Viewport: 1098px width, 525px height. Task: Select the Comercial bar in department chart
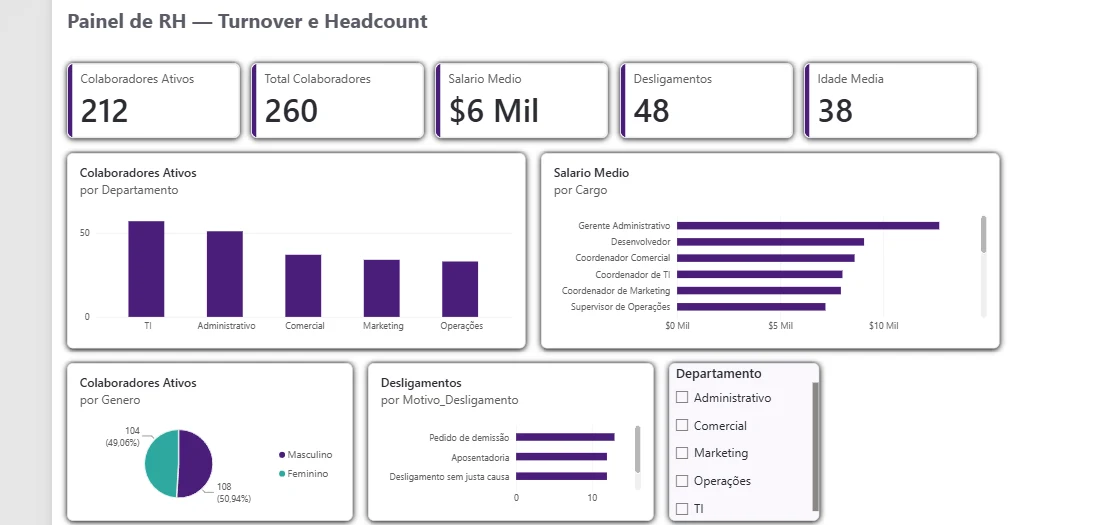tap(303, 286)
